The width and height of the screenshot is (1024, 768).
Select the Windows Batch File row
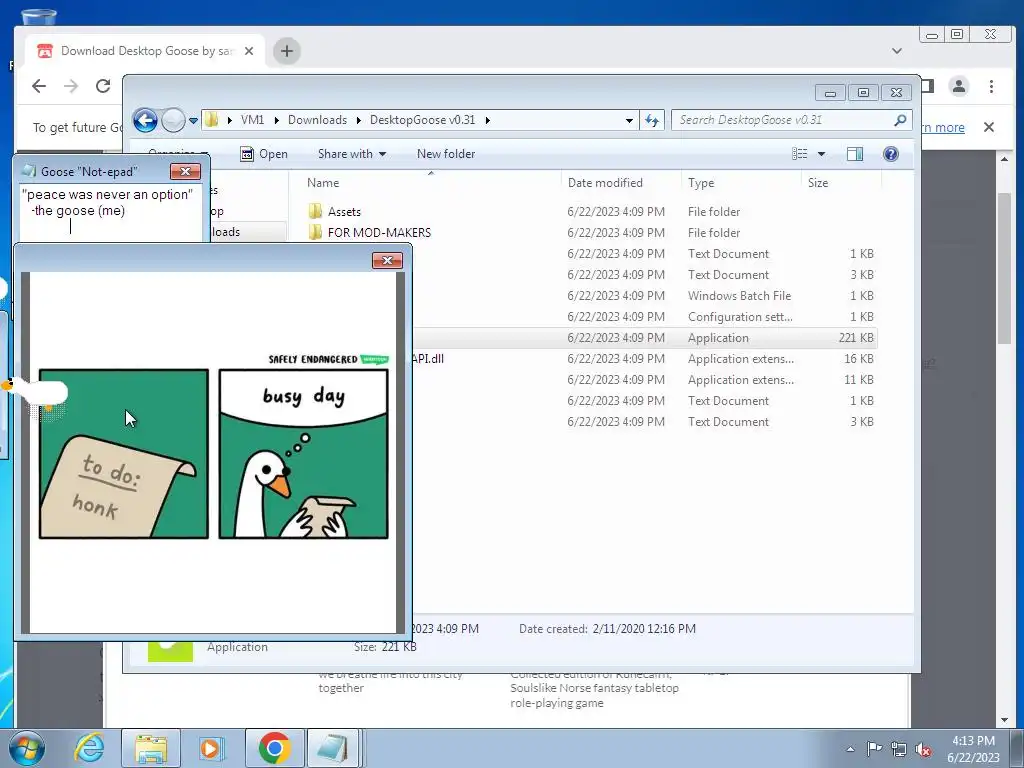(647, 296)
